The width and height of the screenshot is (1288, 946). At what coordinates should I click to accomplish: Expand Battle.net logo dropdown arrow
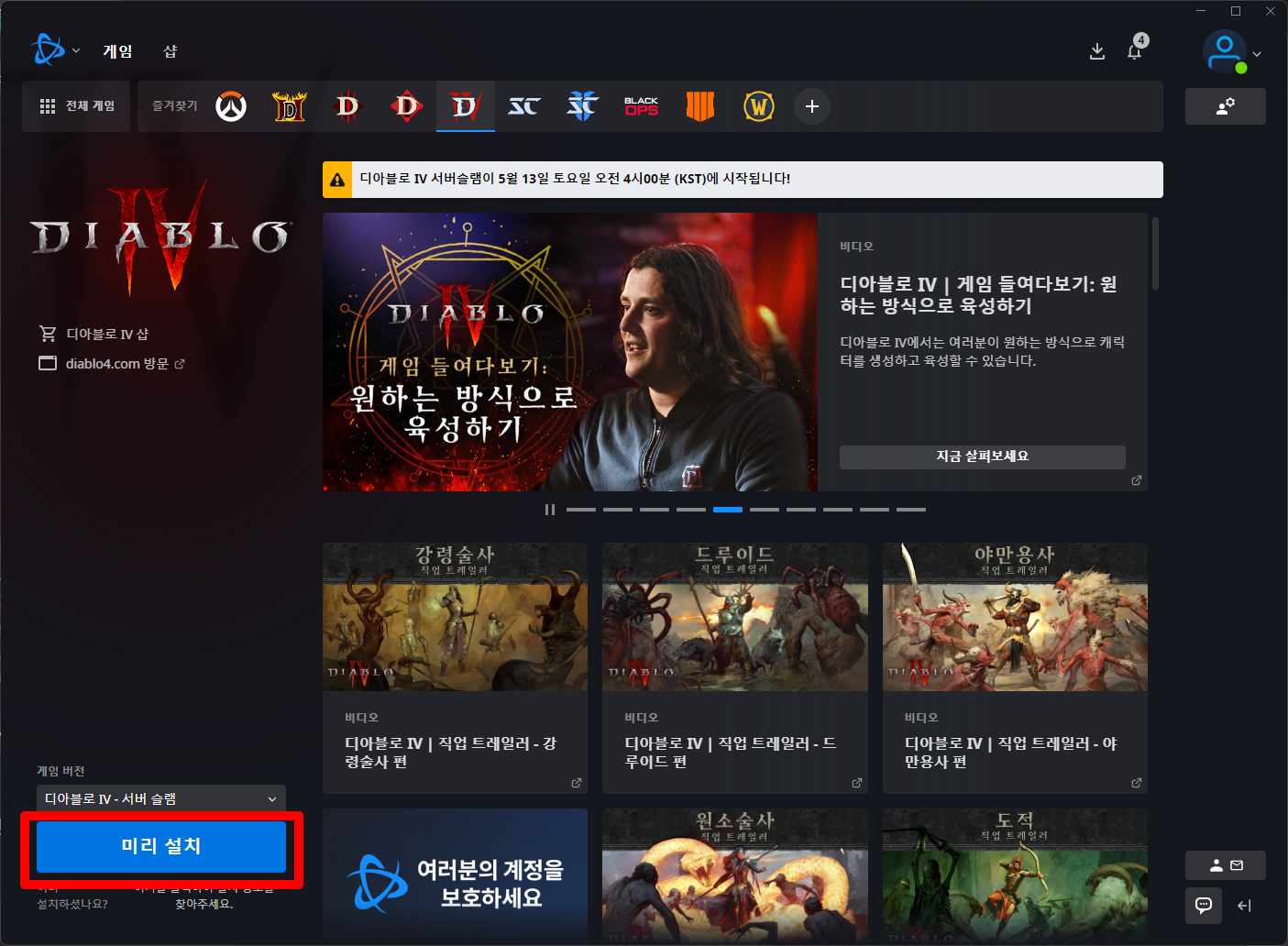[x=76, y=51]
